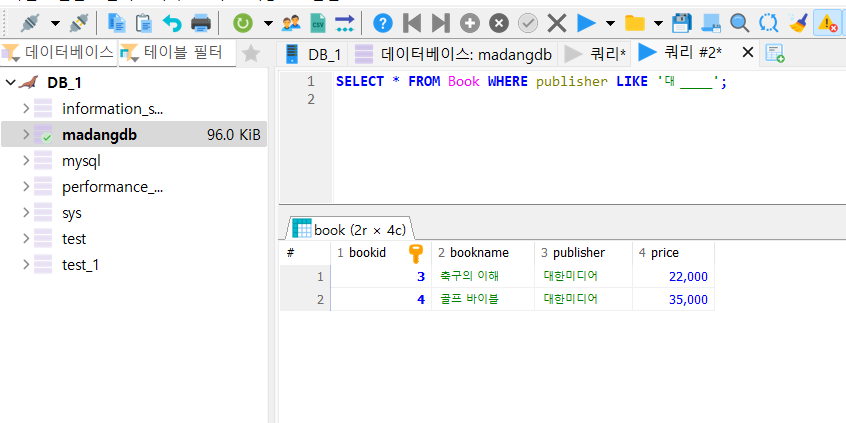Viewport: 846px width, 423px height.
Task: Refresh with the green circular arrow
Action: coord(243,23)
